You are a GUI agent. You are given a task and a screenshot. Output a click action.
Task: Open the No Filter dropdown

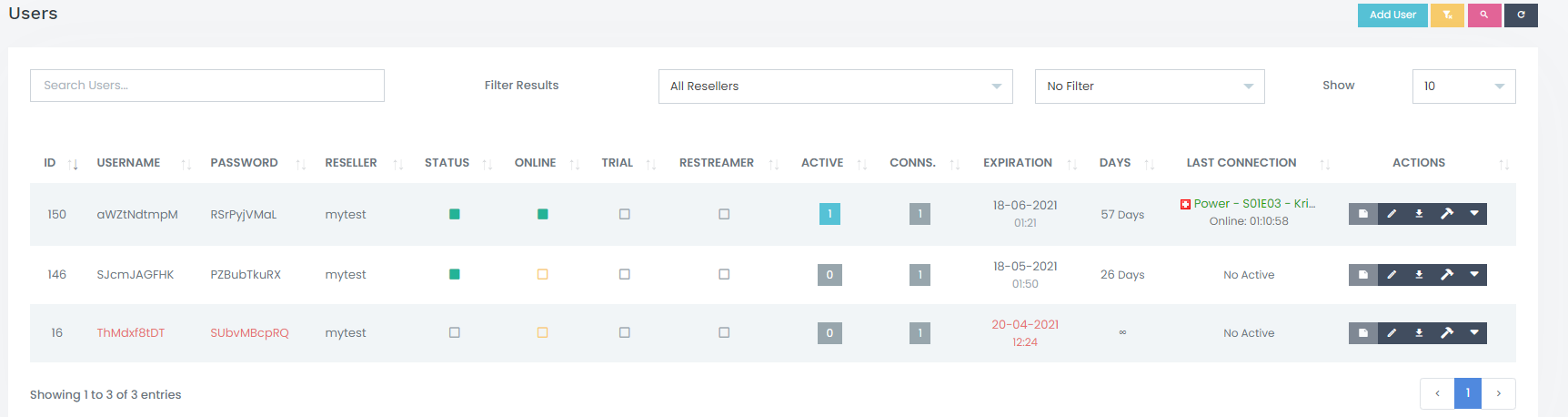click(x=1149, y=86)
